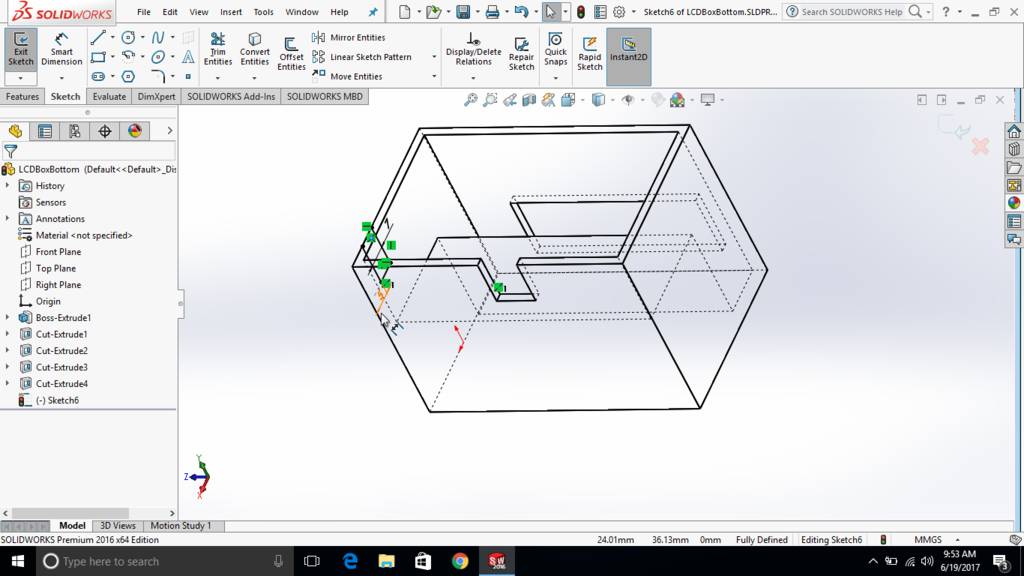Choose the Ellipse tool
The image size is (1024, 576).
tap(158, 57)
